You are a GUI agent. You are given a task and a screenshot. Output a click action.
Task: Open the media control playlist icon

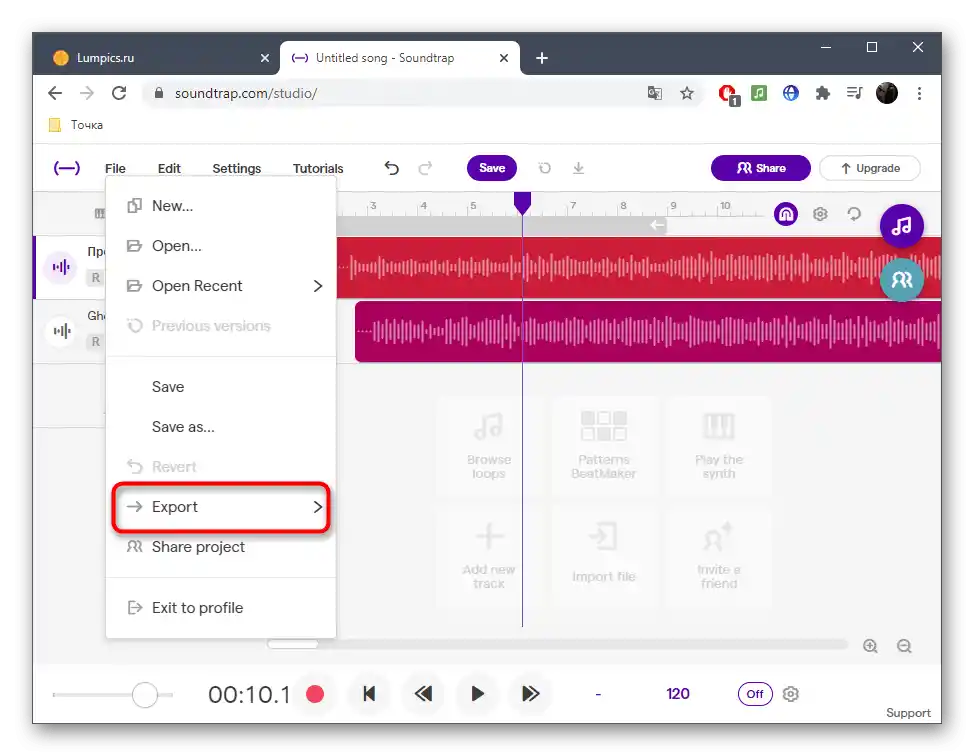coord(855,93)
